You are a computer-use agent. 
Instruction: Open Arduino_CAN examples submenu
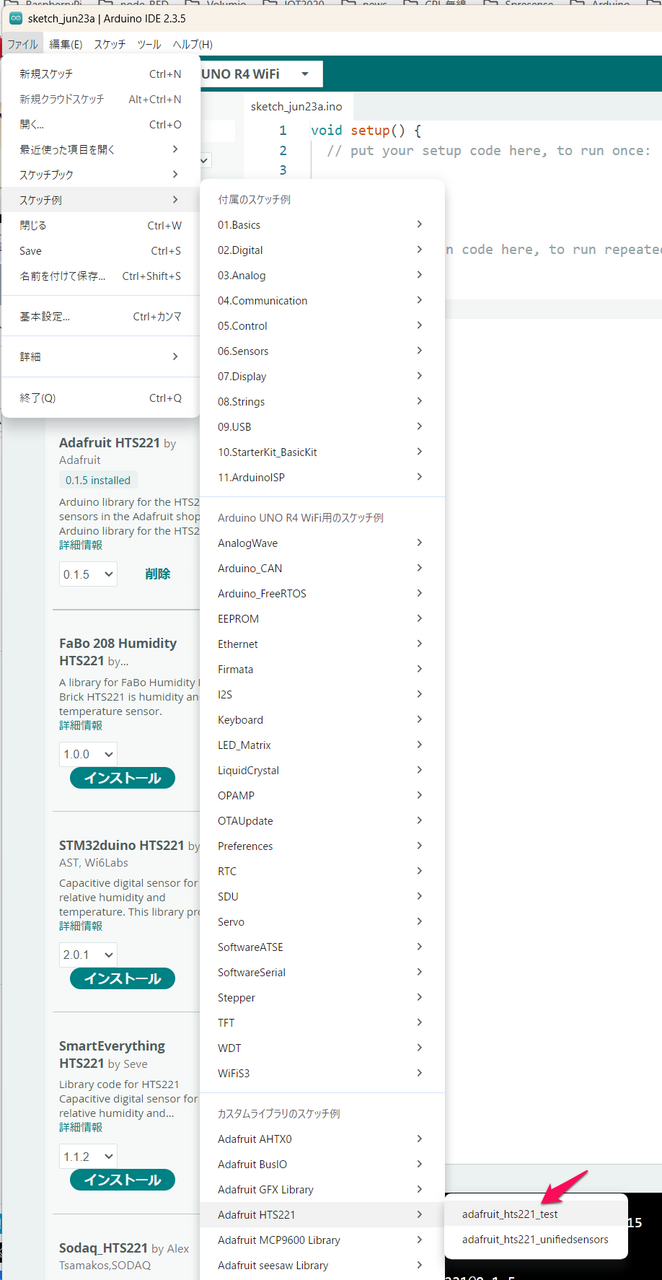[x=322, y=568]
